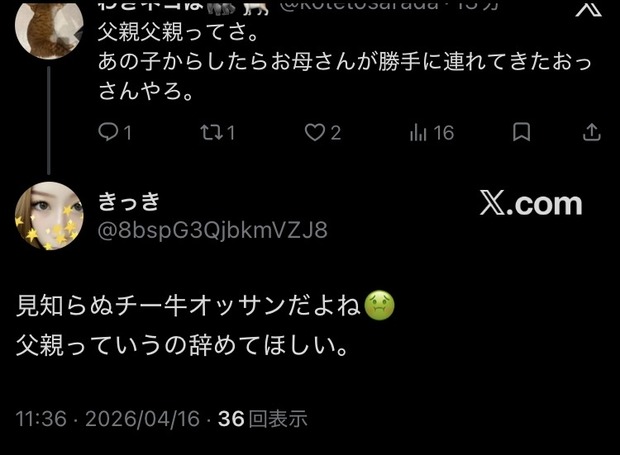Image resolution: width=620 pixels, height=455 pixels.
Task: Click the X.com watermark logo
Action: point(531,203)
